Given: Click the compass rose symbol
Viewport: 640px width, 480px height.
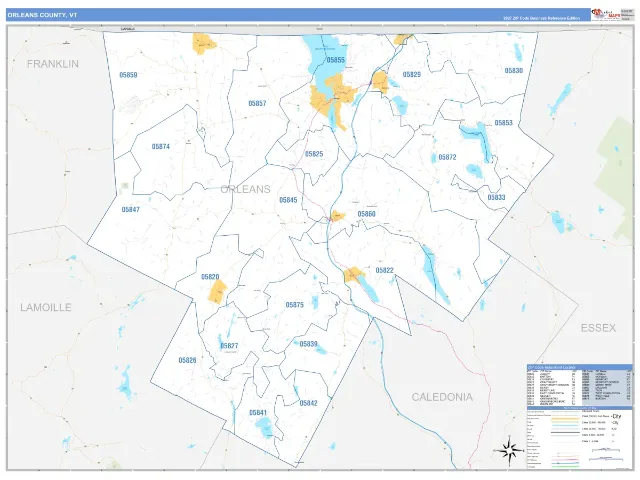Looking at the screenshot, I should [509, 450].
